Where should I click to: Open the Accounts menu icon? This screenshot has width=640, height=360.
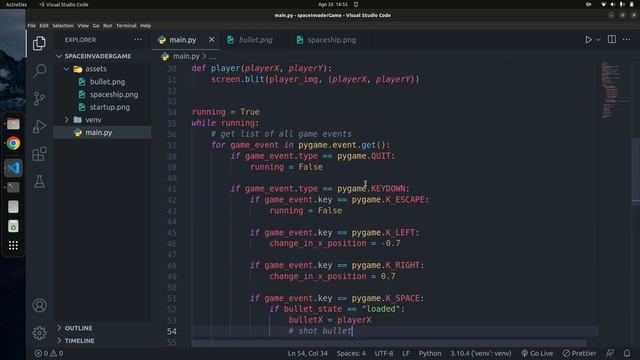pyautogui.click(x=39, y=305)
